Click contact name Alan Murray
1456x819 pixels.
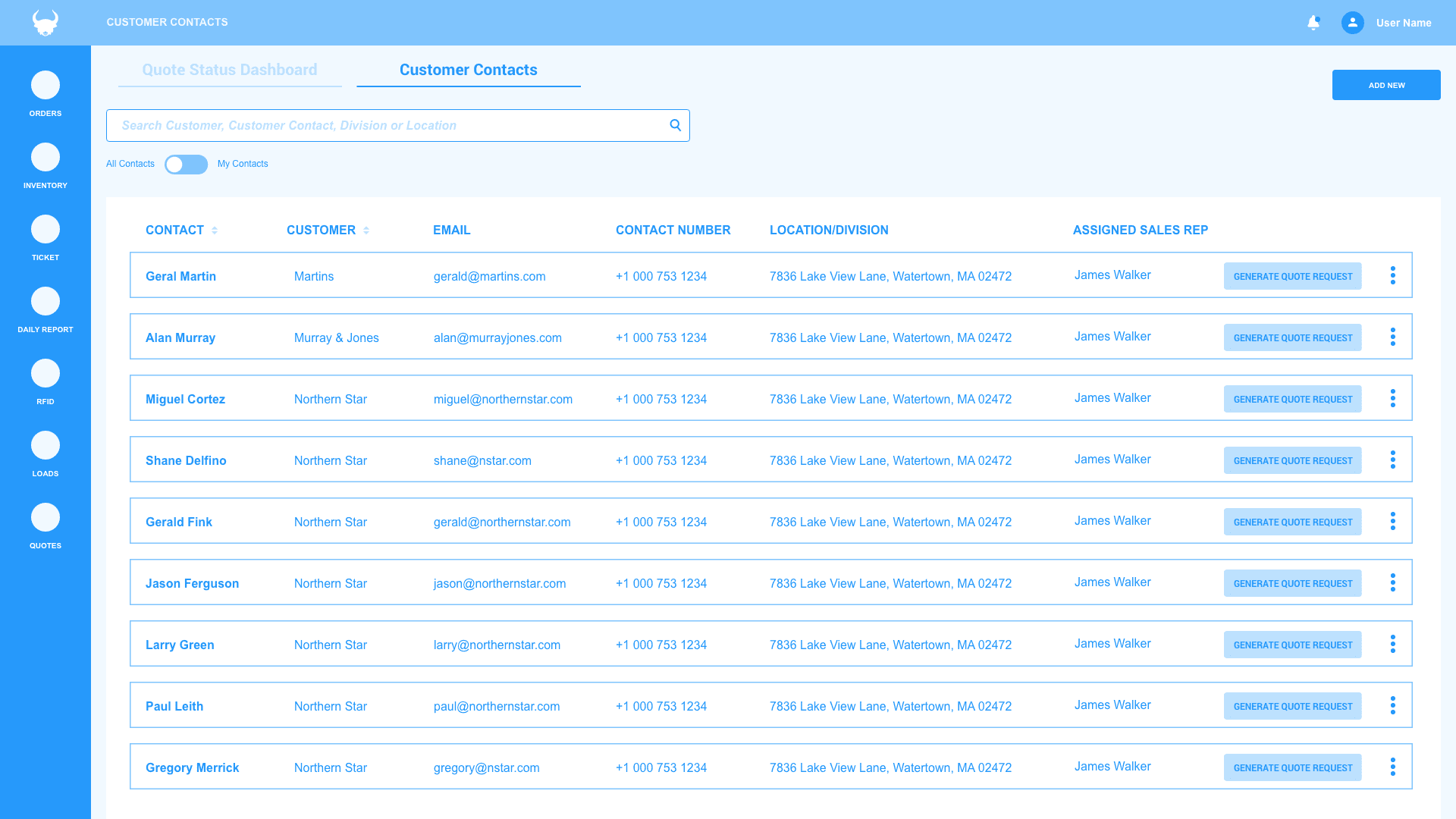(180, 337)
